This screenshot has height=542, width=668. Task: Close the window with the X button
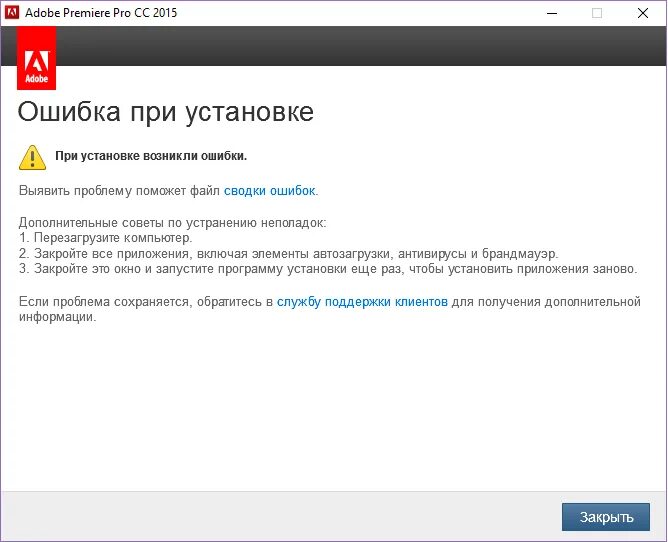(x=643, y=13)
